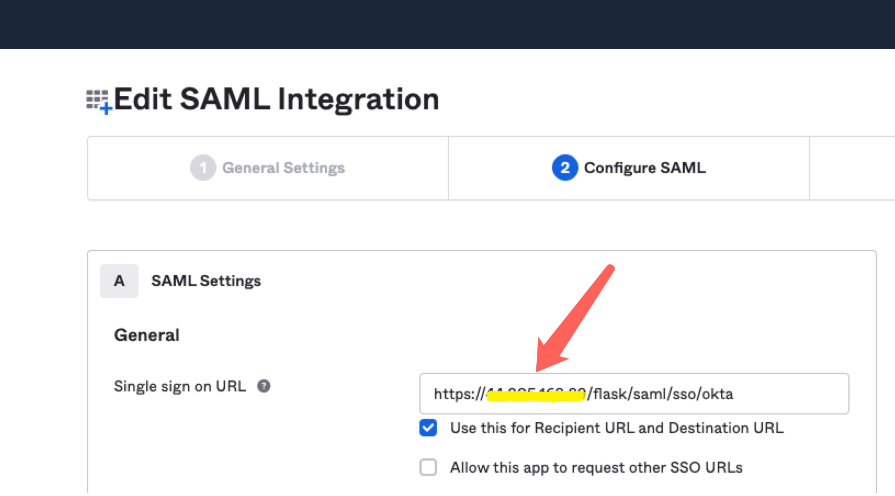Click the Edit SAML Integration heading
Viewport: 895px width, 496px height.
[277, 100]
